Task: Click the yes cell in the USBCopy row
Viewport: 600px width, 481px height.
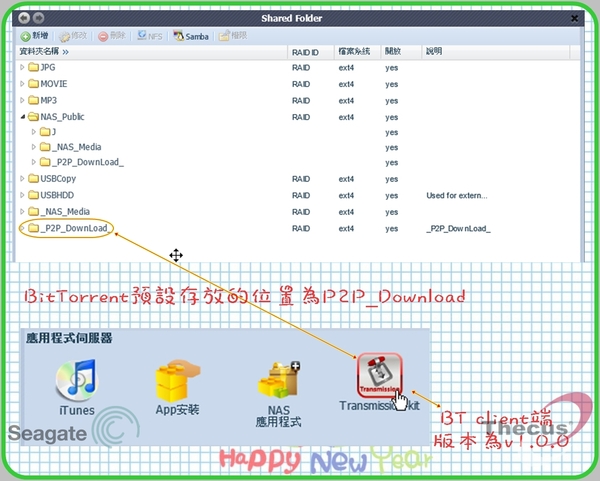Action: (x=391, y=179)
